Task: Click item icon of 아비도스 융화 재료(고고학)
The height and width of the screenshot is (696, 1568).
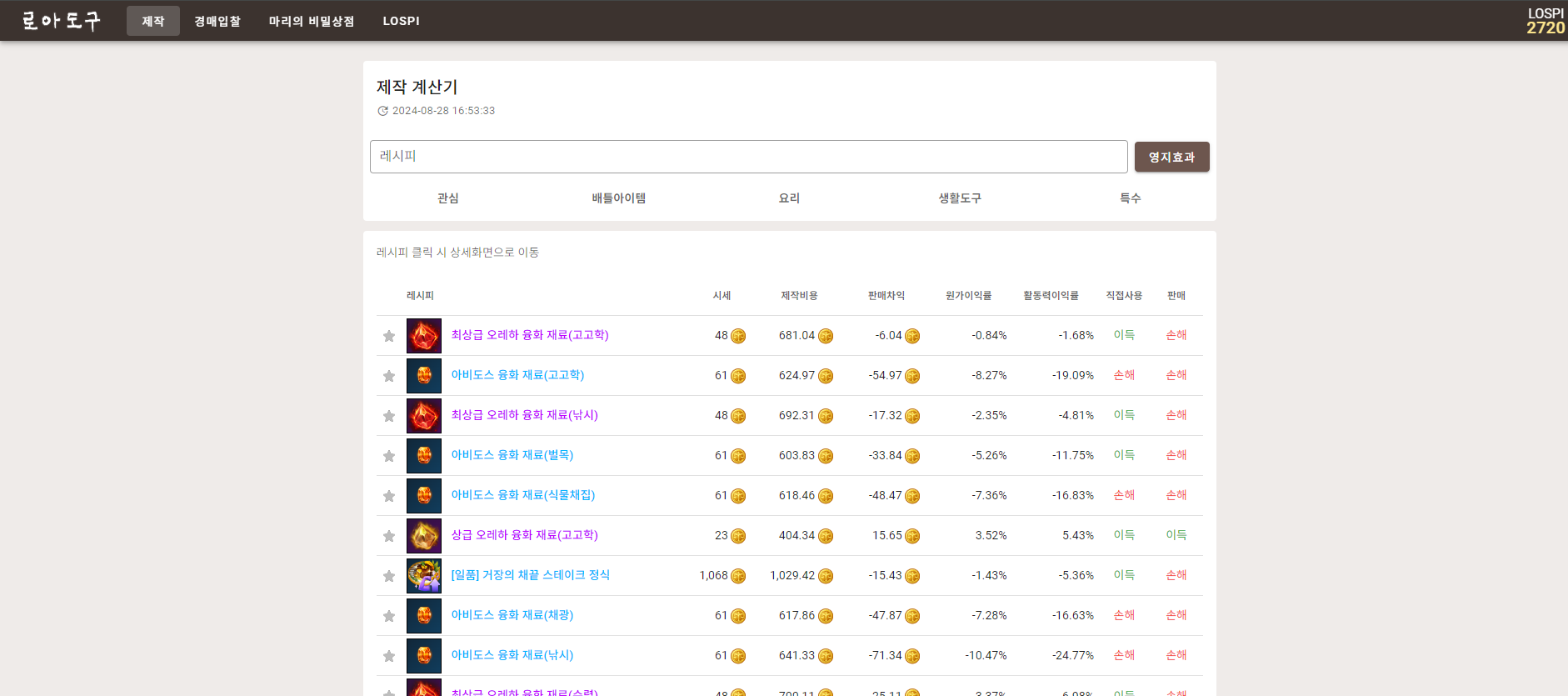Action: coord(424,376)
